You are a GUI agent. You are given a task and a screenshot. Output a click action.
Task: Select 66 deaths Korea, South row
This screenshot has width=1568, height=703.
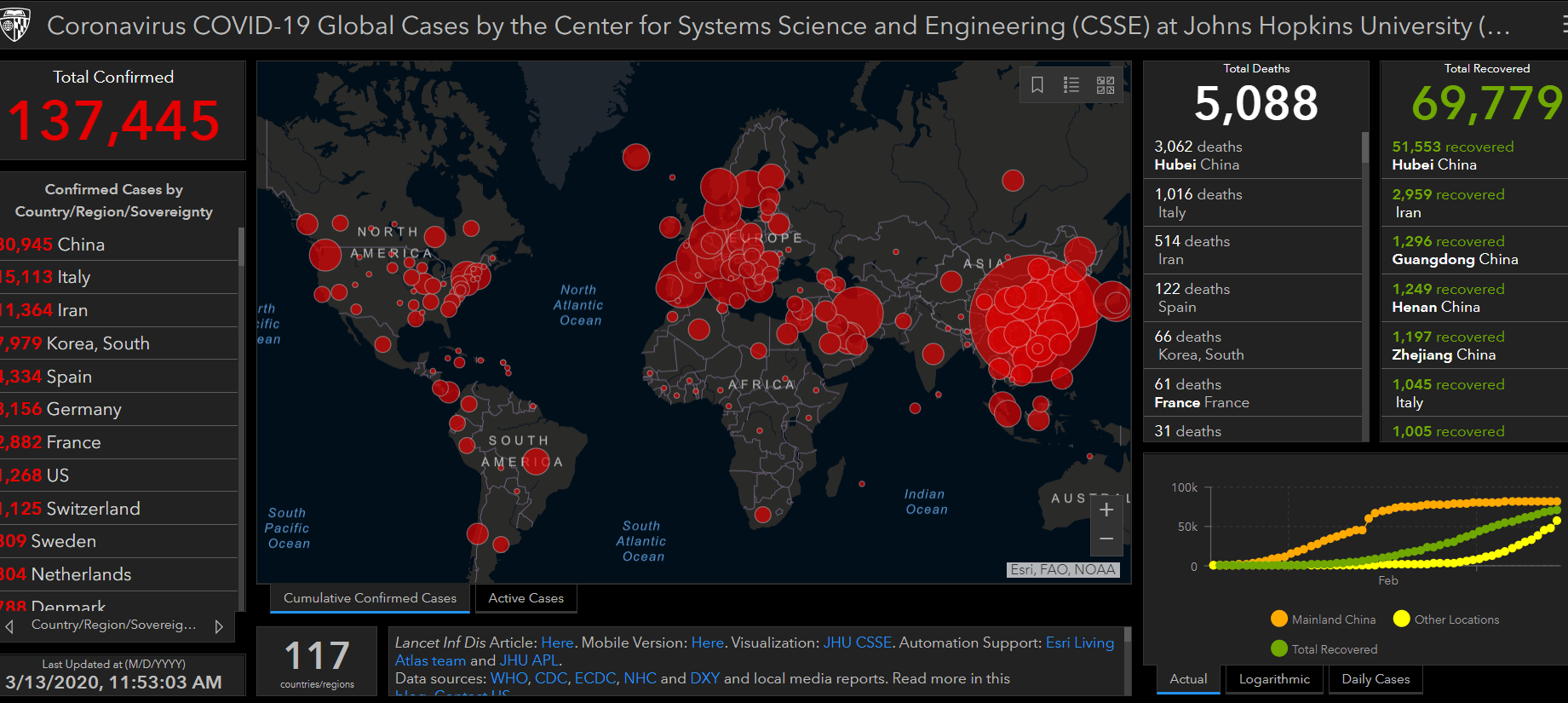(x=1252, y=345)
